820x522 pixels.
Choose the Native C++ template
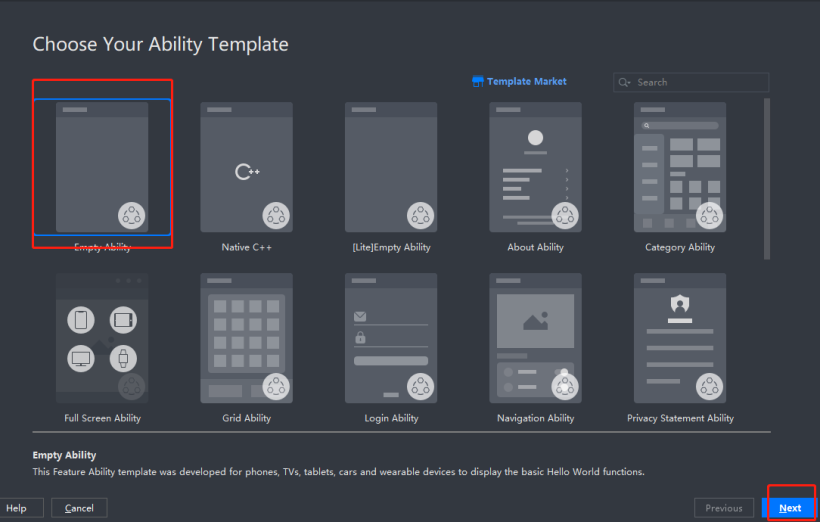coord(246,167)
